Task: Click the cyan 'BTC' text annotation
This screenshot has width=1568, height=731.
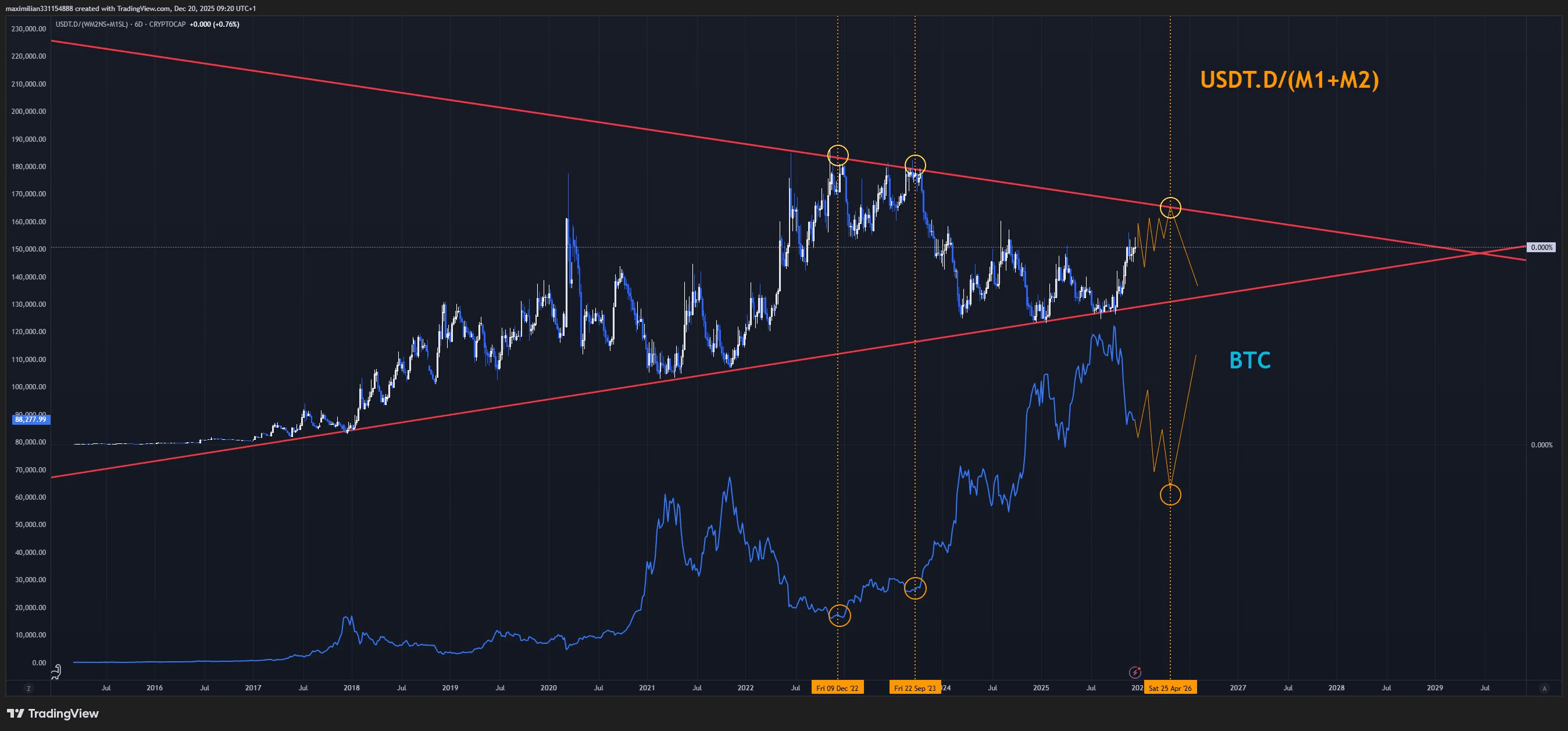Action: (1249, 361)
